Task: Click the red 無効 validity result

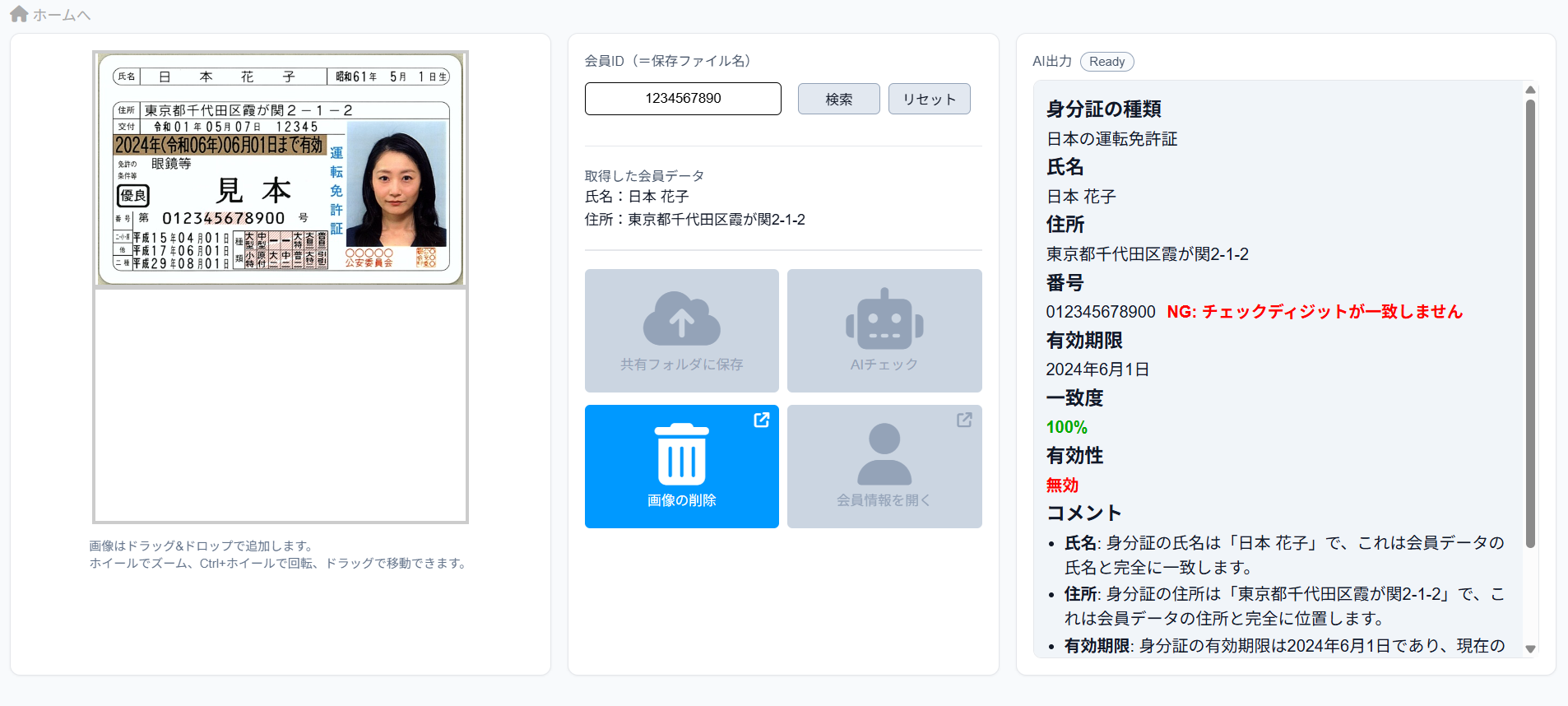Action: pyautogui.click(x=1062, y=485)
